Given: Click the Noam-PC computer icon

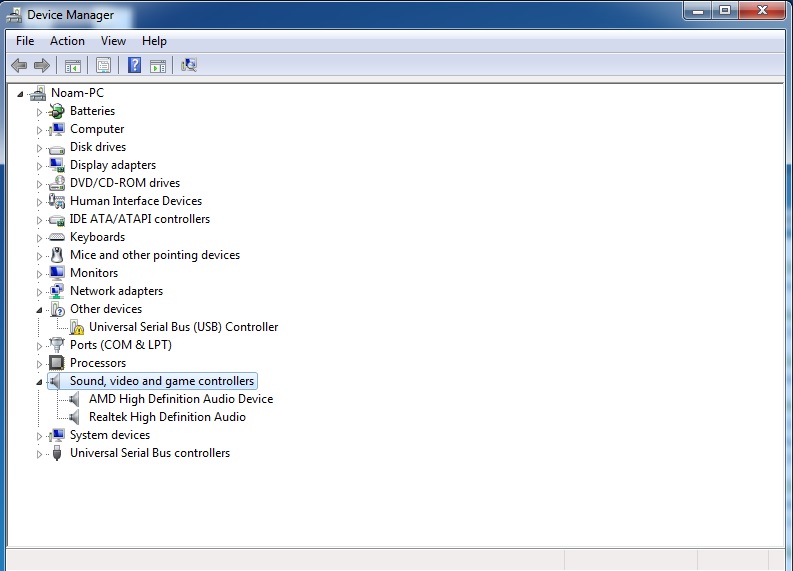Looking at the screenshot, I should [x=38, y=93].
